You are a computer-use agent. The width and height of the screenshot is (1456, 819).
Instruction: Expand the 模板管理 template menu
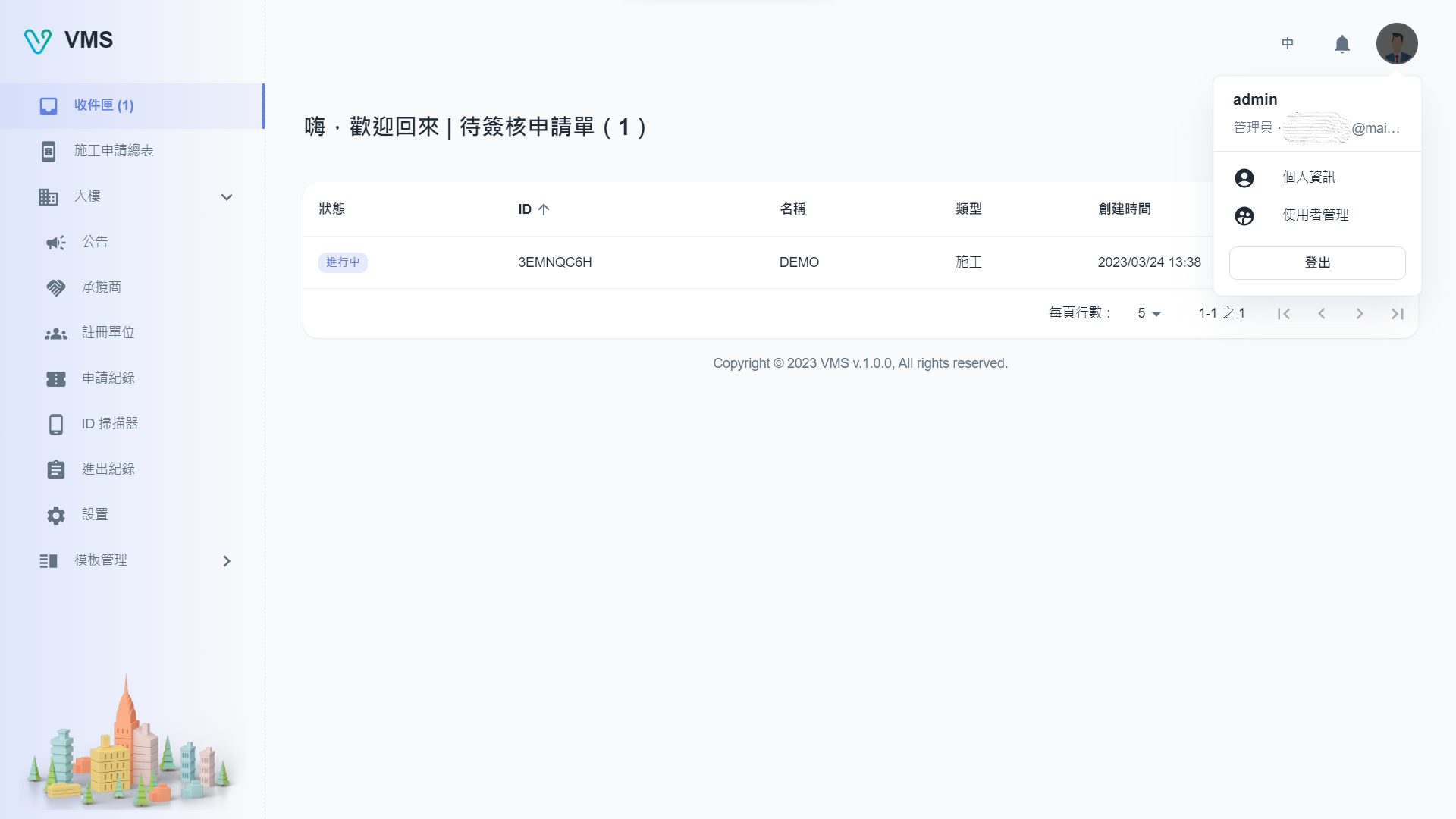click(x=226, y=561)
